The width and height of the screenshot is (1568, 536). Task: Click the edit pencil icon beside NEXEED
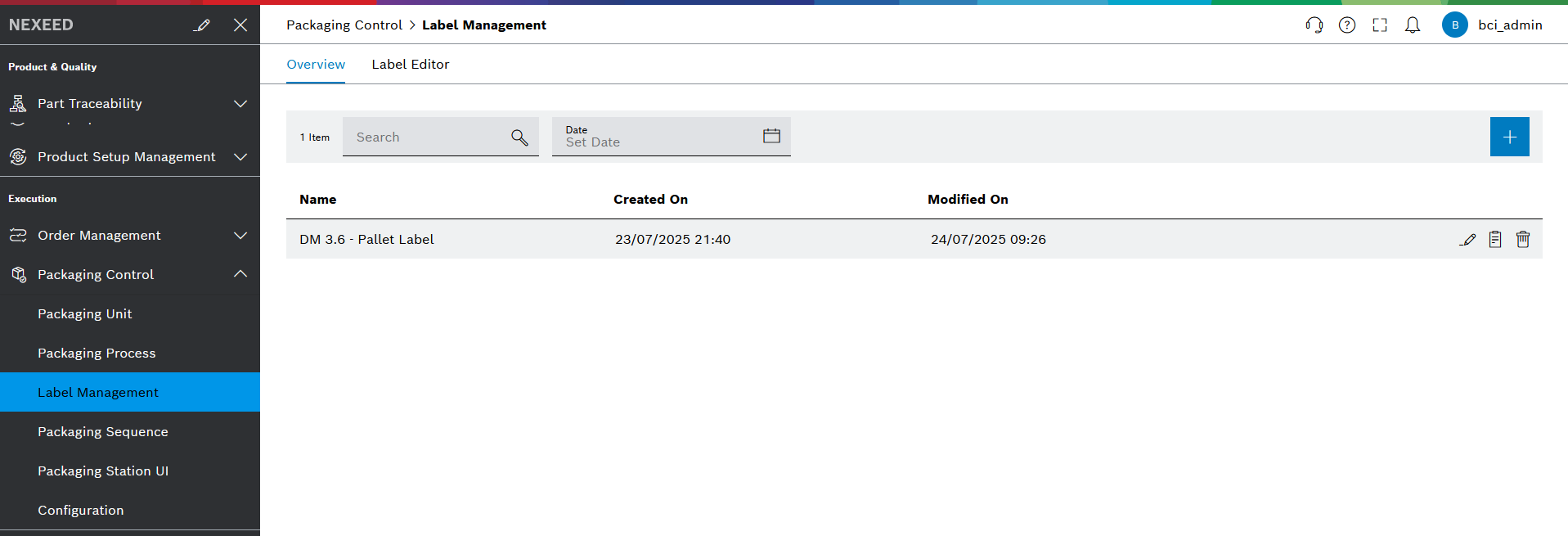pyautogui.click(x=202, y=25)
